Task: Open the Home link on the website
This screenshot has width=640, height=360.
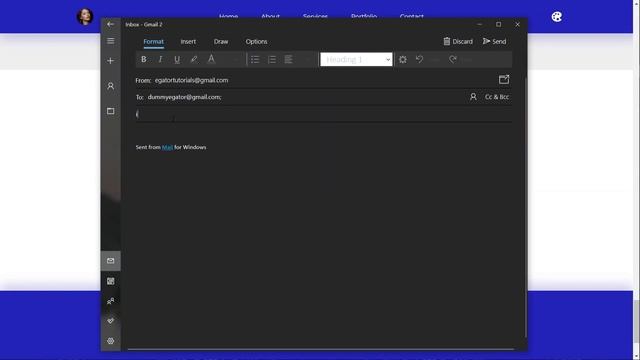Action: [x=229, y=17]
